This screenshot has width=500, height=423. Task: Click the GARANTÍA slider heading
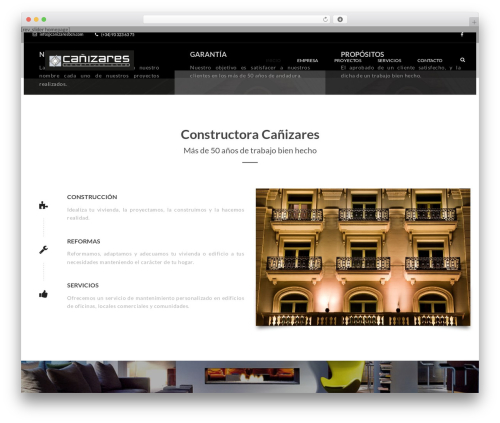pyautogui.click(x=208, y=54)
